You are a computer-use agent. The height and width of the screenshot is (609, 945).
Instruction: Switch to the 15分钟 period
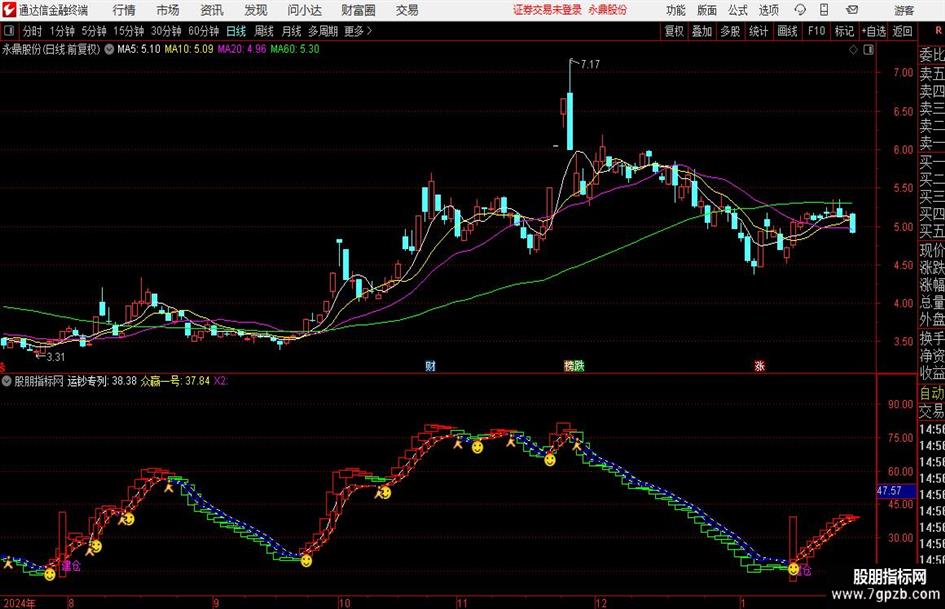[x=129, y=31]
